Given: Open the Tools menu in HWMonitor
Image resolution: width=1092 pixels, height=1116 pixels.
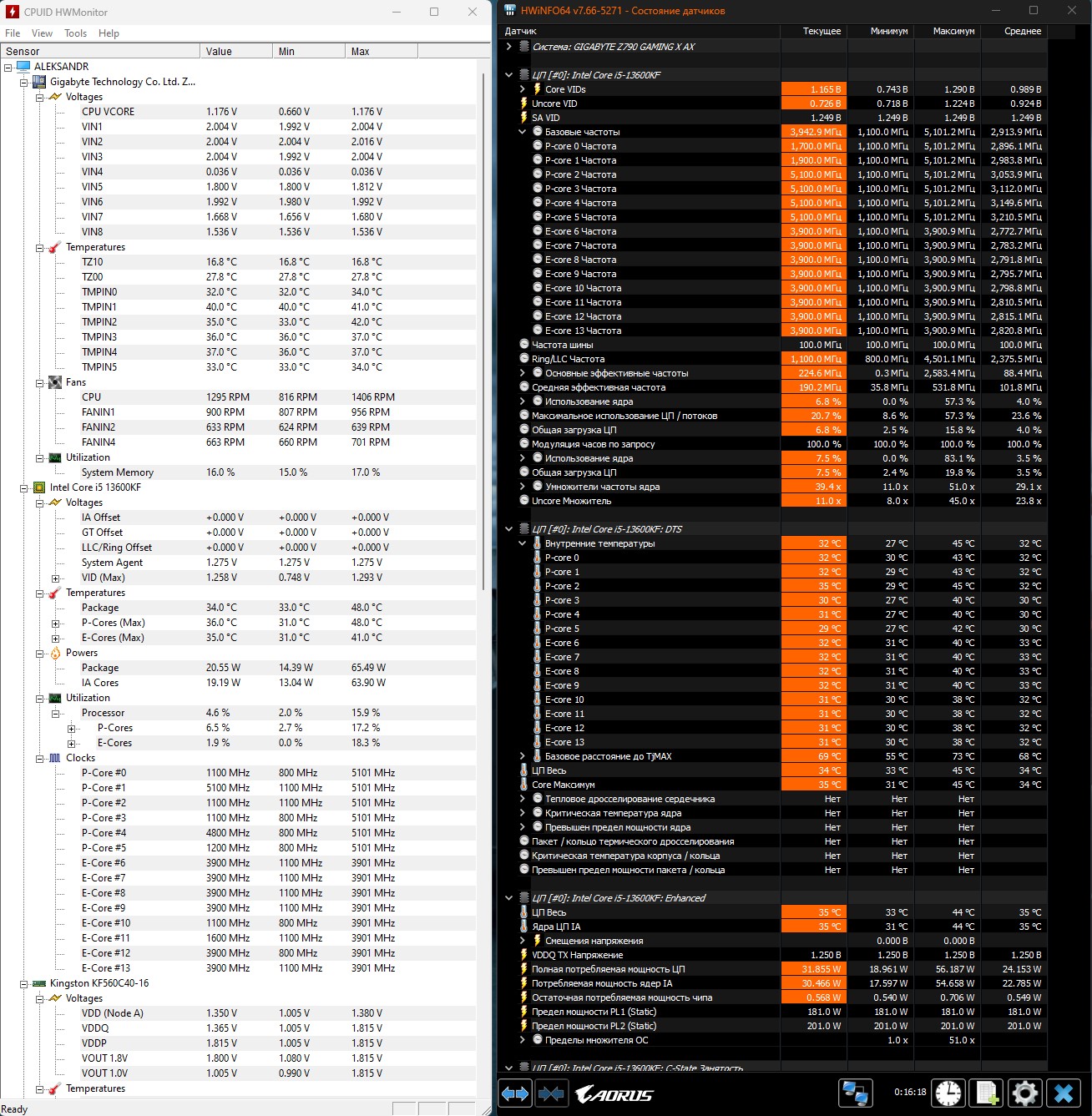Looking at the screenshot, I should (x=75, y=33).
